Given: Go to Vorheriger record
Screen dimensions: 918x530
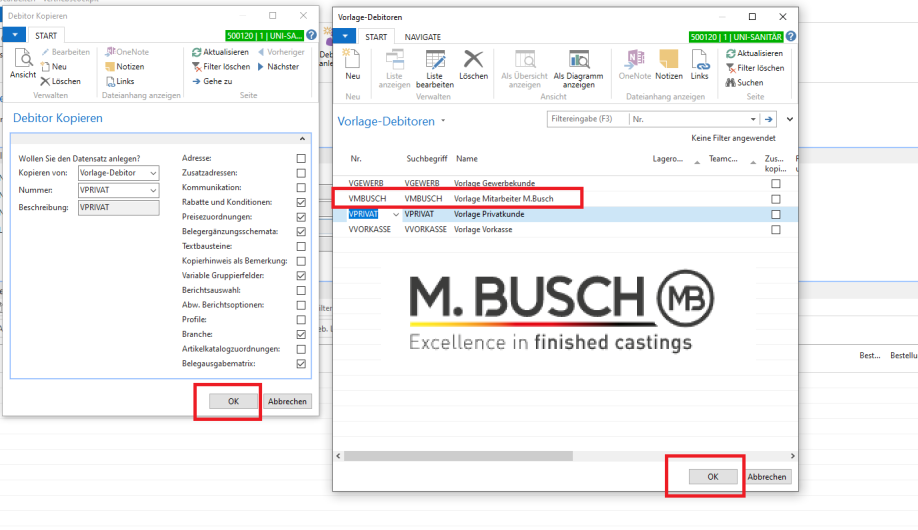Looking at the screenshot, I should (282, 52).
